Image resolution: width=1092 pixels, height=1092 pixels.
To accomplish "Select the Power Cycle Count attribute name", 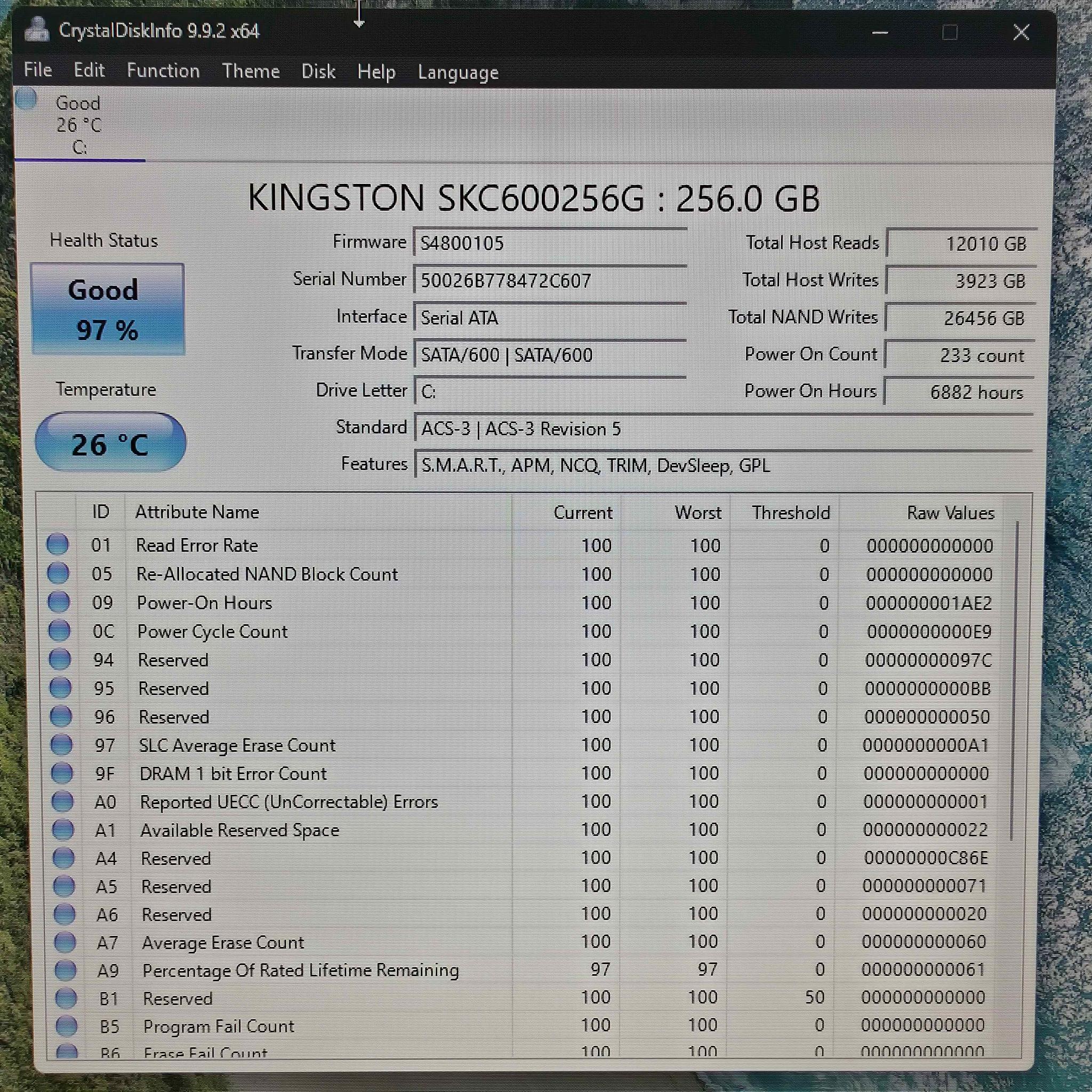I will click(x=212, y=631).
